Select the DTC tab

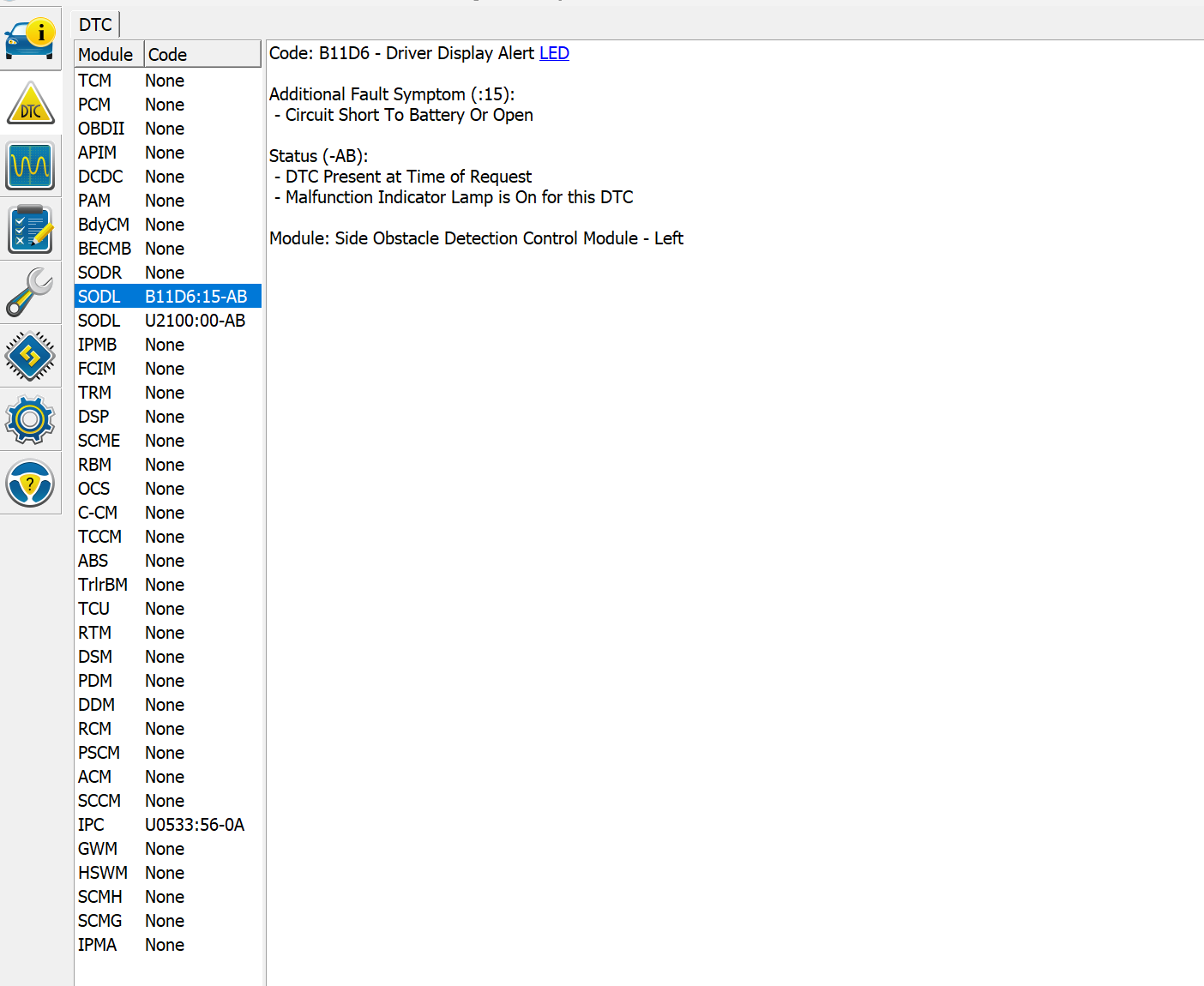pyautogui.click(x=96, y=25)
